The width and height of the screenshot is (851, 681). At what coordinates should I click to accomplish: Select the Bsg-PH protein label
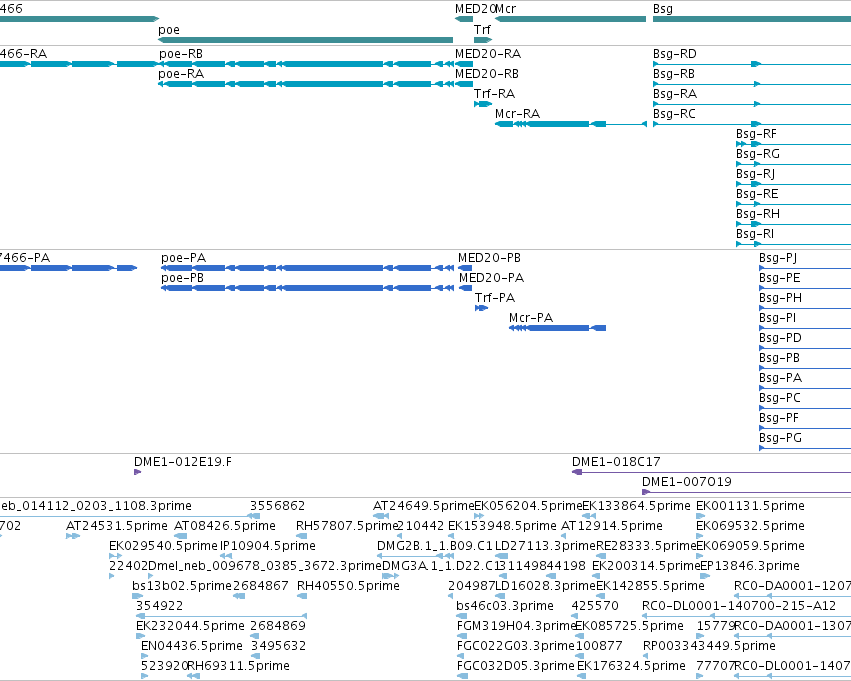pyautogui.click(x=780, y=298)
